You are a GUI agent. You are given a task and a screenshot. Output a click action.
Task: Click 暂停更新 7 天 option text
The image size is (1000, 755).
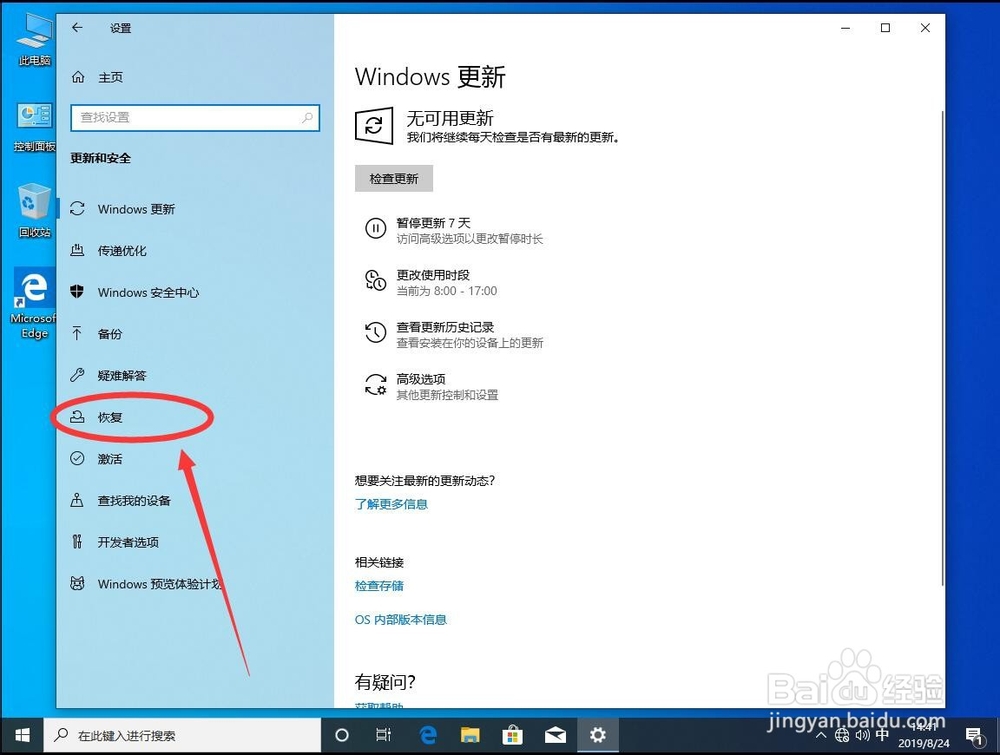(433, 223)
